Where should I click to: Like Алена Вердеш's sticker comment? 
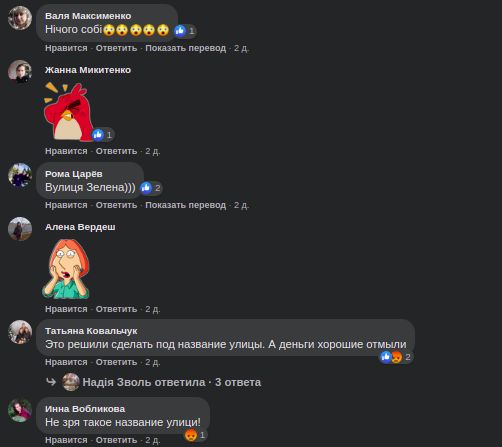click(x=66, y=309)
